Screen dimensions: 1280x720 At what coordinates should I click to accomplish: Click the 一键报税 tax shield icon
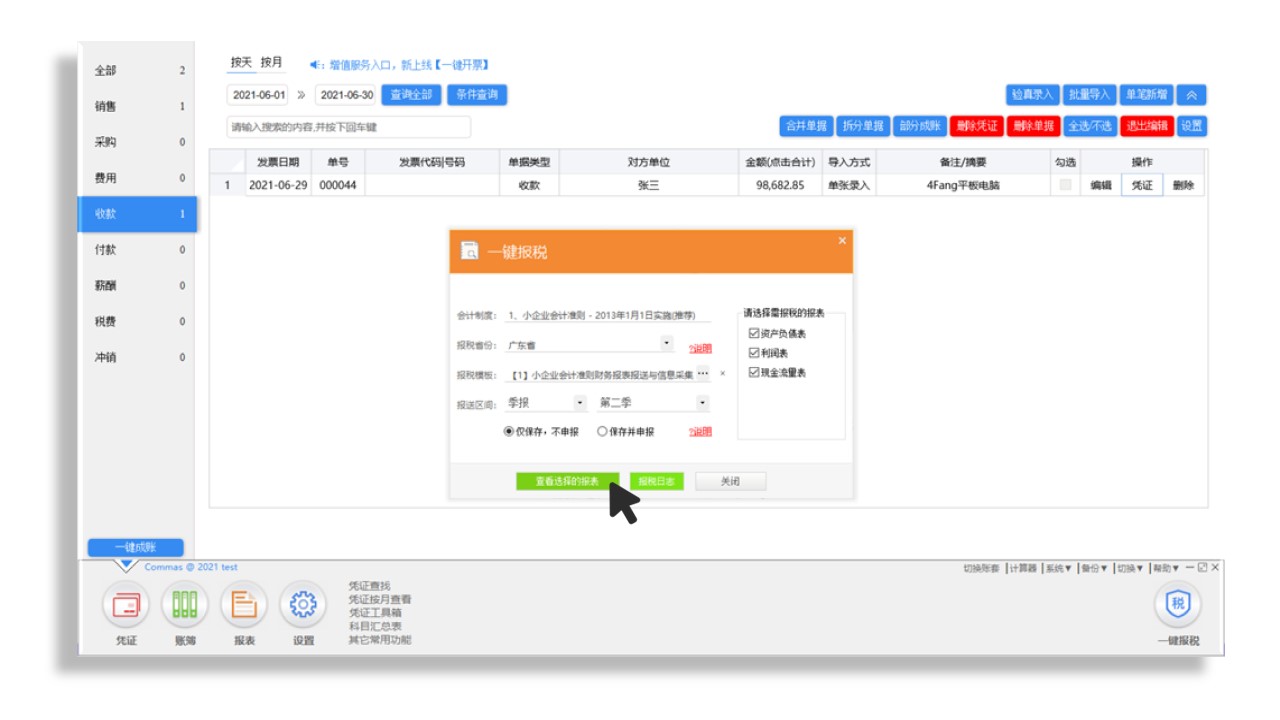[1178, 604]
